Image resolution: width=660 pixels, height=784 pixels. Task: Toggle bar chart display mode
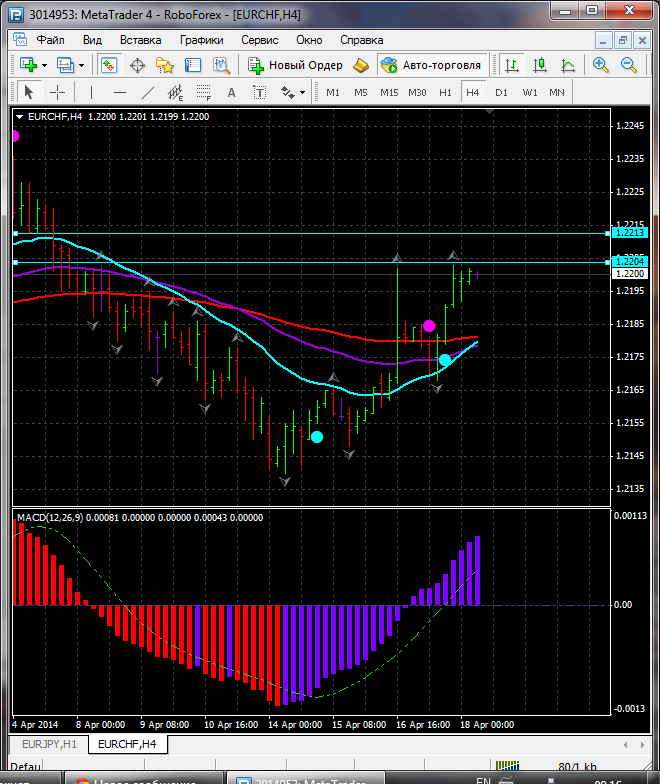tap(512, 65)
